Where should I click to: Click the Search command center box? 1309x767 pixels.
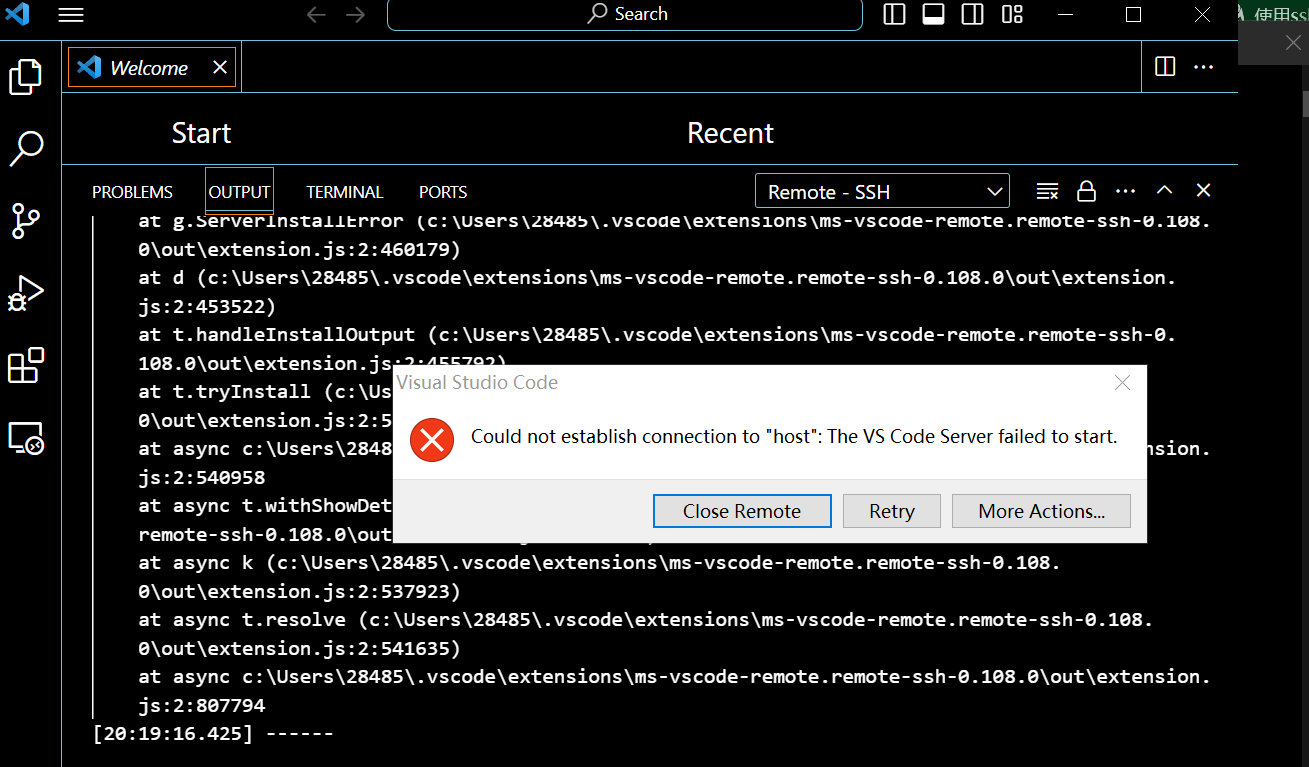click(625, 14)
